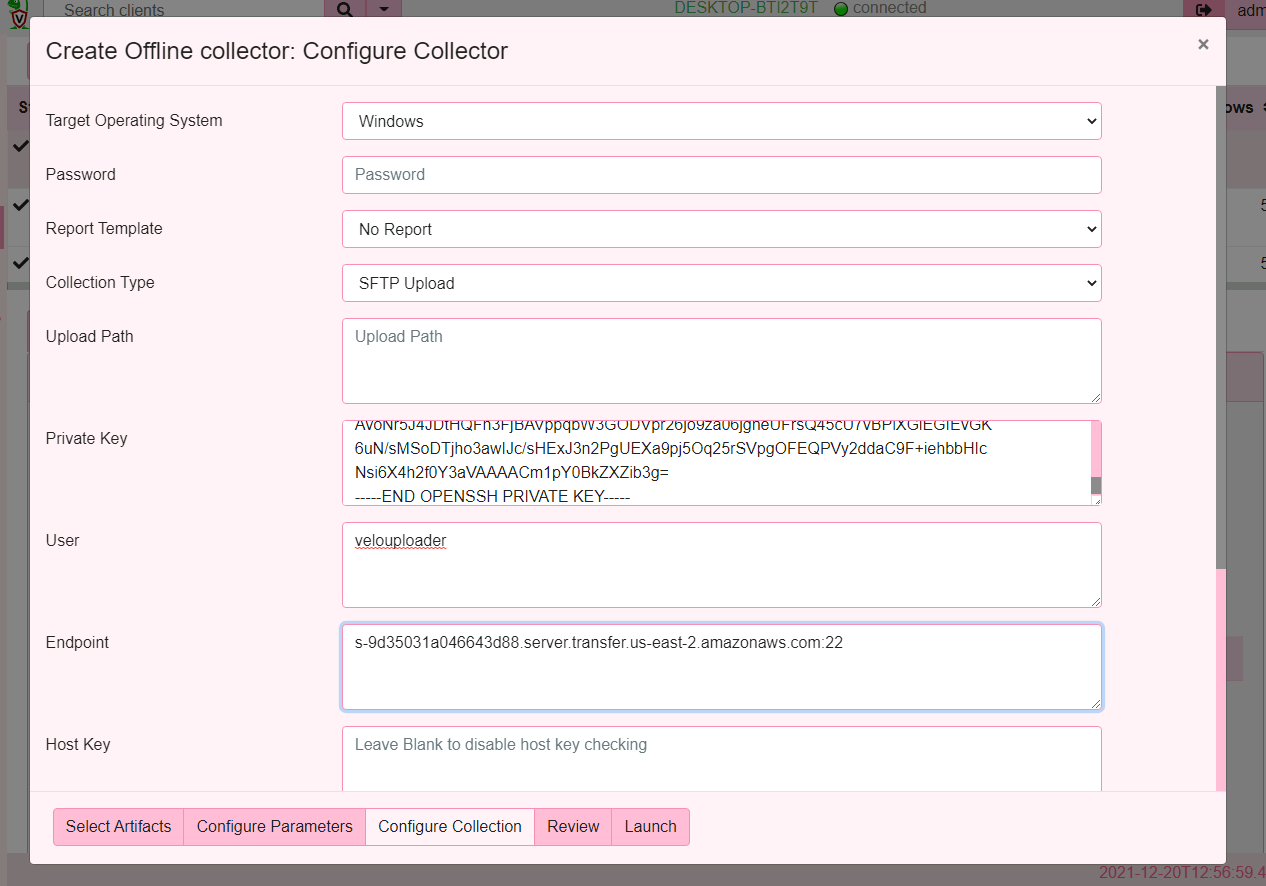Focus the Password input field
The width and height of the screenshot is (1266, 886).
[721, 175]
